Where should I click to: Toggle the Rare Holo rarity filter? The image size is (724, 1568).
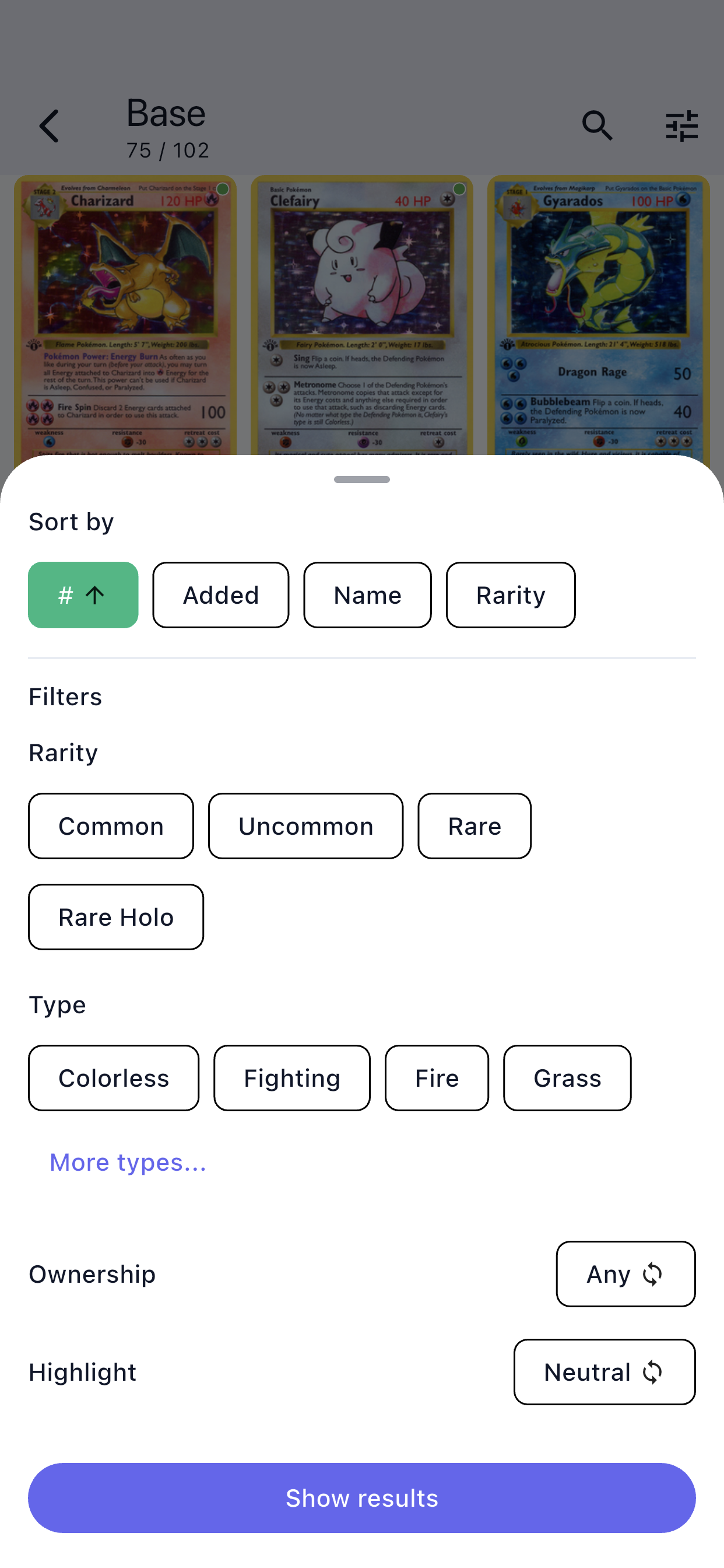(115, 918)
